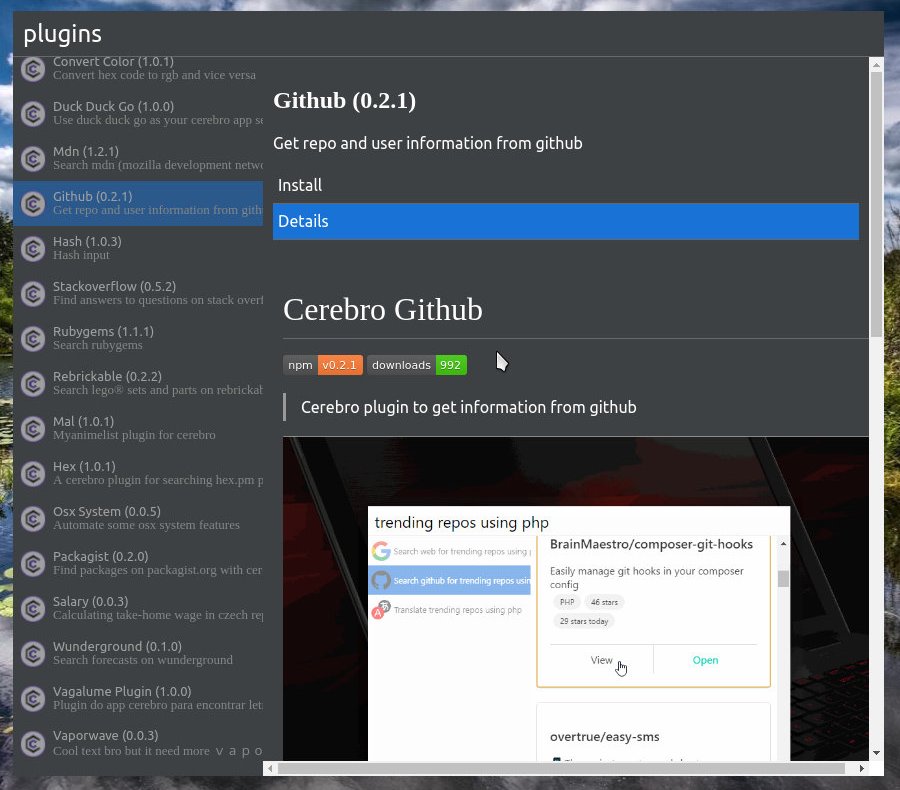Select the Vaporwave (0.0.3) plugin entry
The image size is (900, 790).
(x=138, y=743)
